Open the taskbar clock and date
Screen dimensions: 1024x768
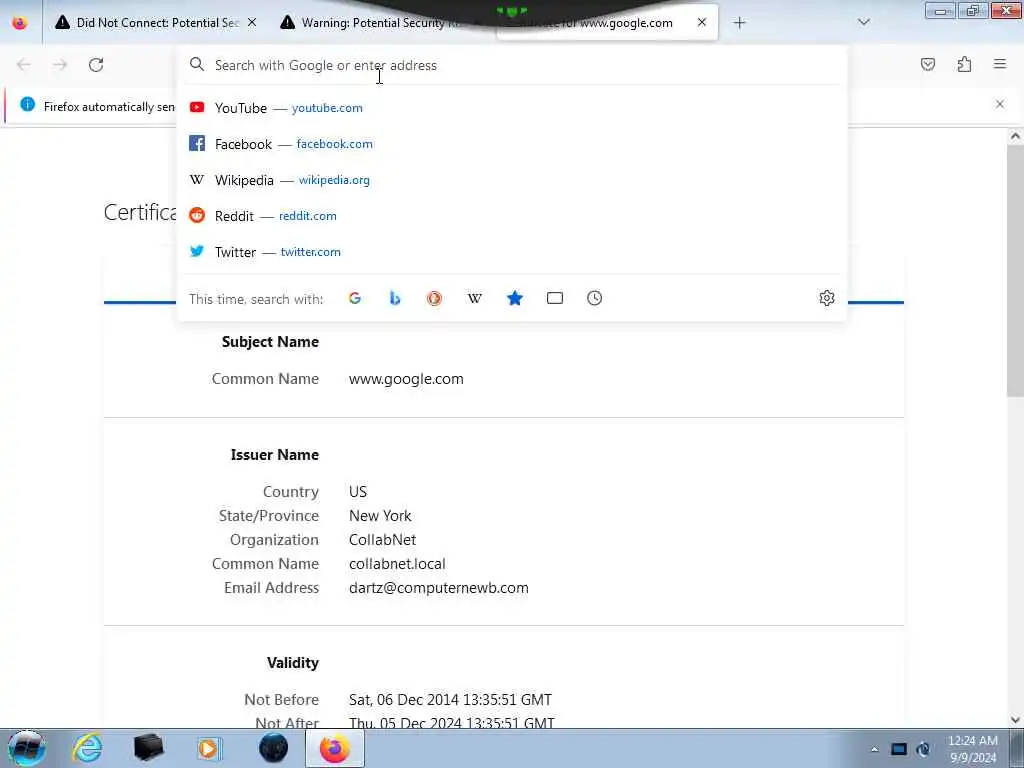click(972, 749)
